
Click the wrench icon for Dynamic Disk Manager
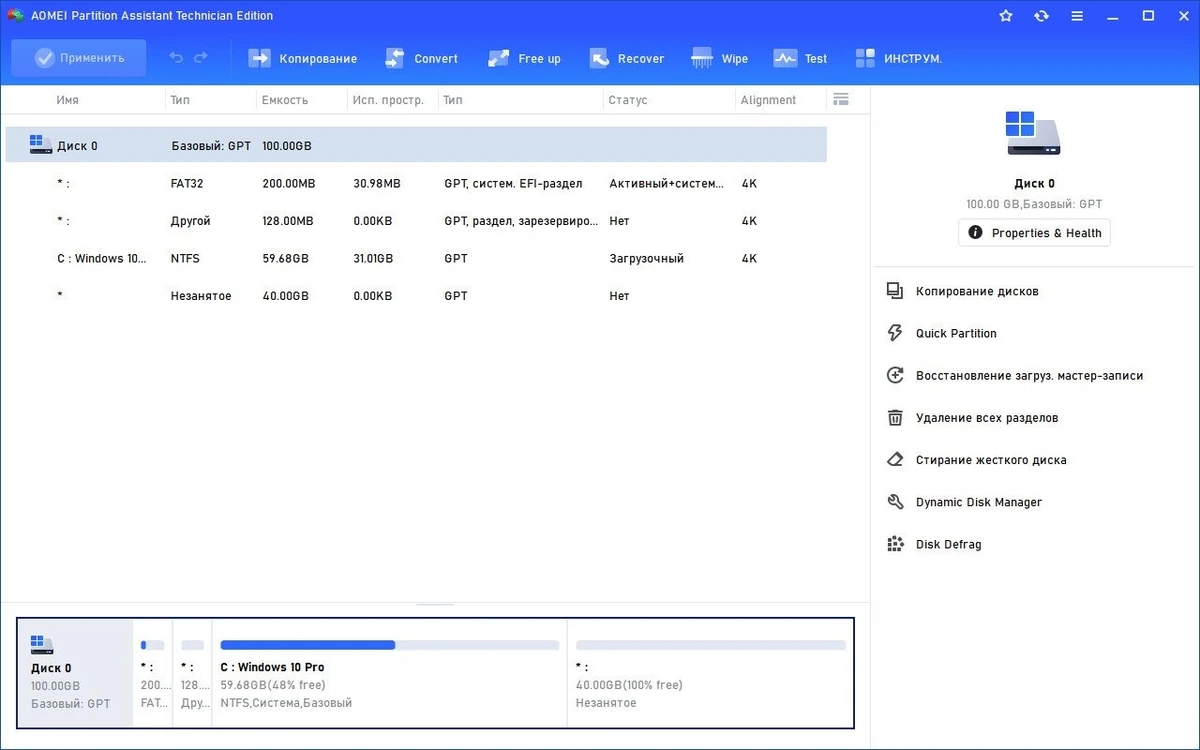pyautogui.click(x=895, y=502)
